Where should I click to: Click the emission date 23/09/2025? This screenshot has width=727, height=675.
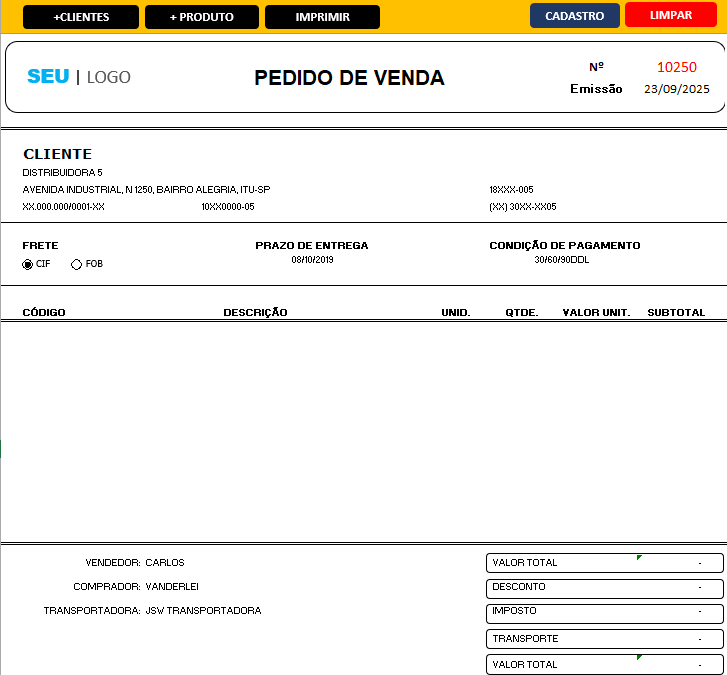pos(676,89)
